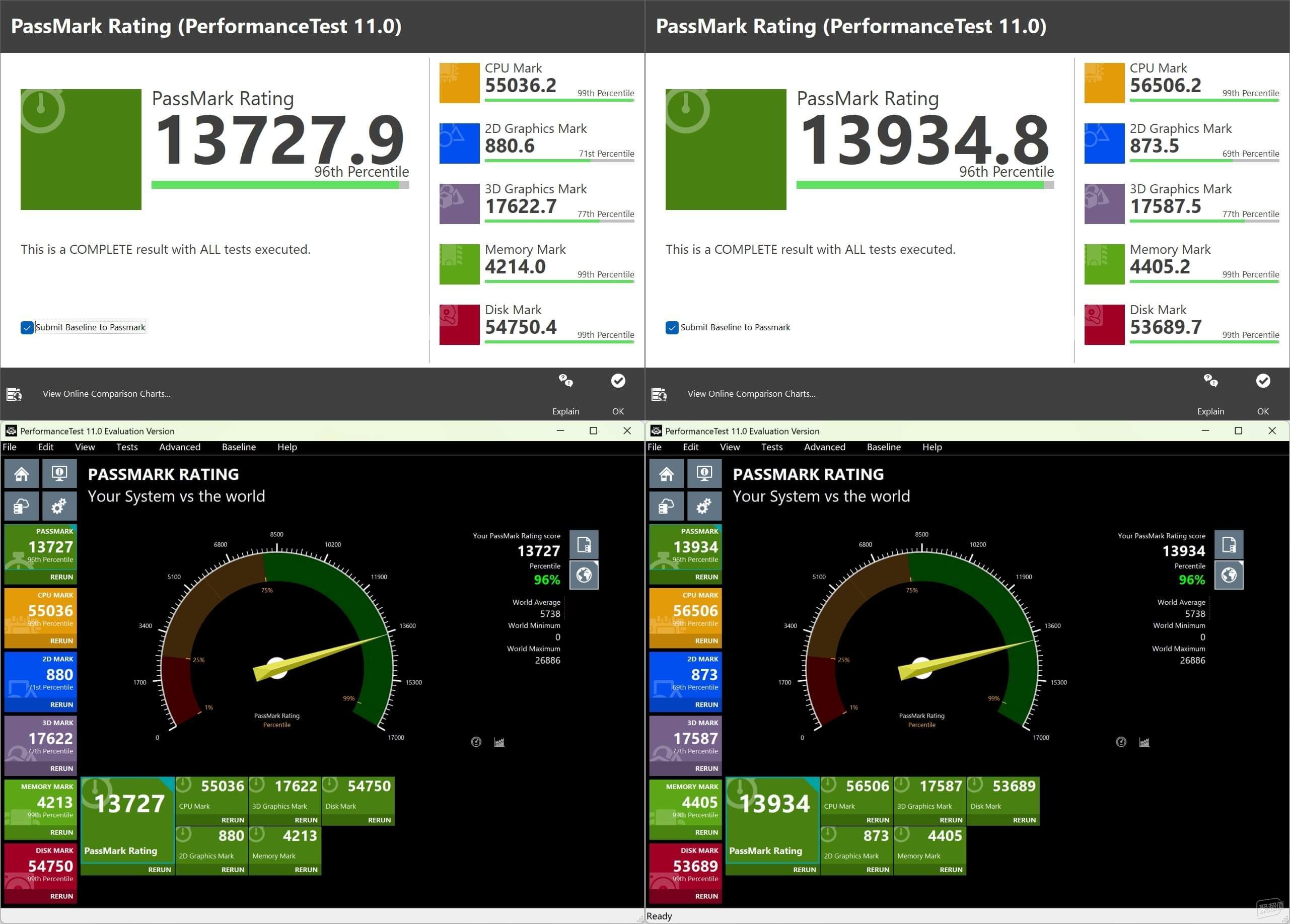This screenshot has width=1290, height=924.
Task: Click PassMark Rating percentile bar under 13727.9
Action: pyautogui.click(x=280, y=184)
